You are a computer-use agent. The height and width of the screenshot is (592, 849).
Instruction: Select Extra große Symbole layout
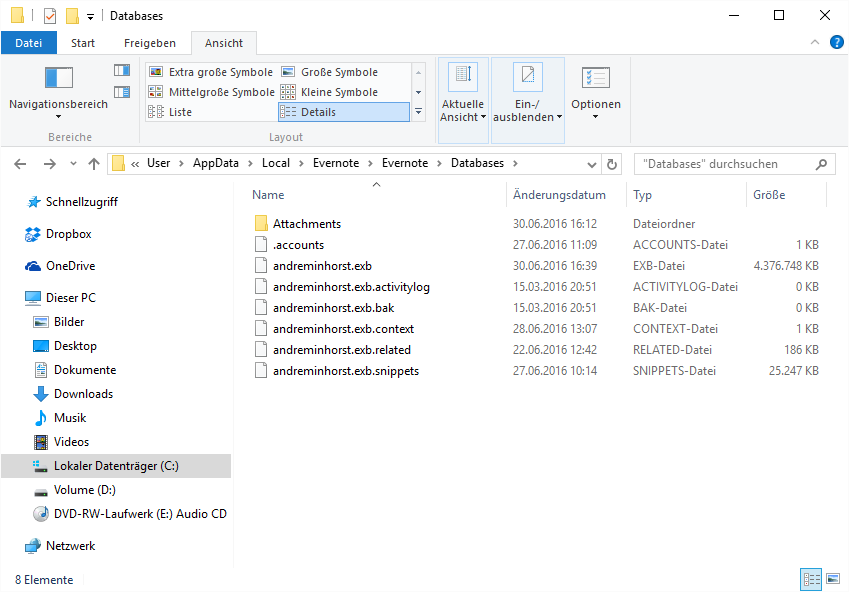point(211,72)
